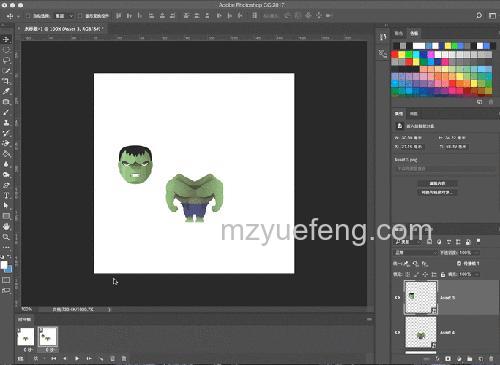
Task: Open the collapsed history panel icon in dock
Action: tap(383, 37)
